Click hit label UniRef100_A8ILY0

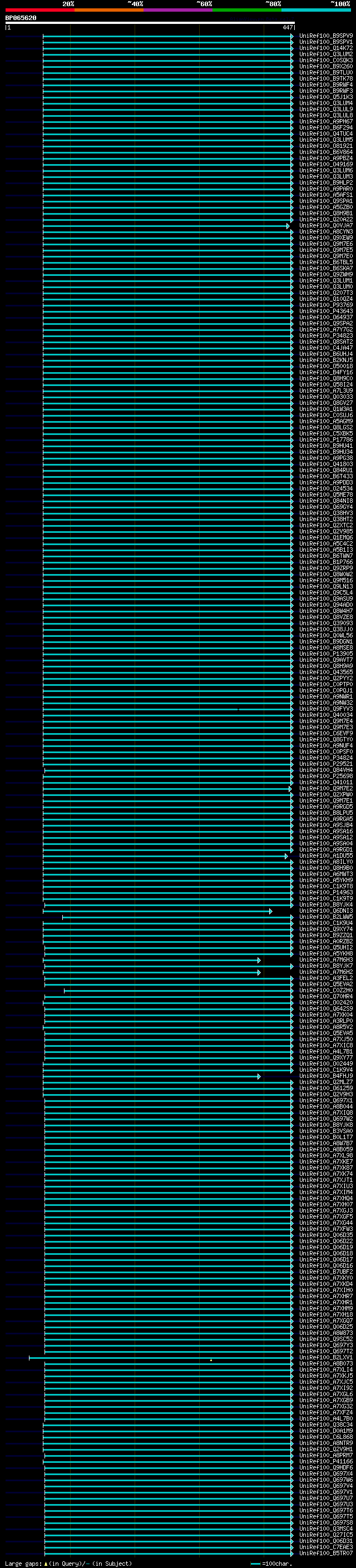(326, 862)
